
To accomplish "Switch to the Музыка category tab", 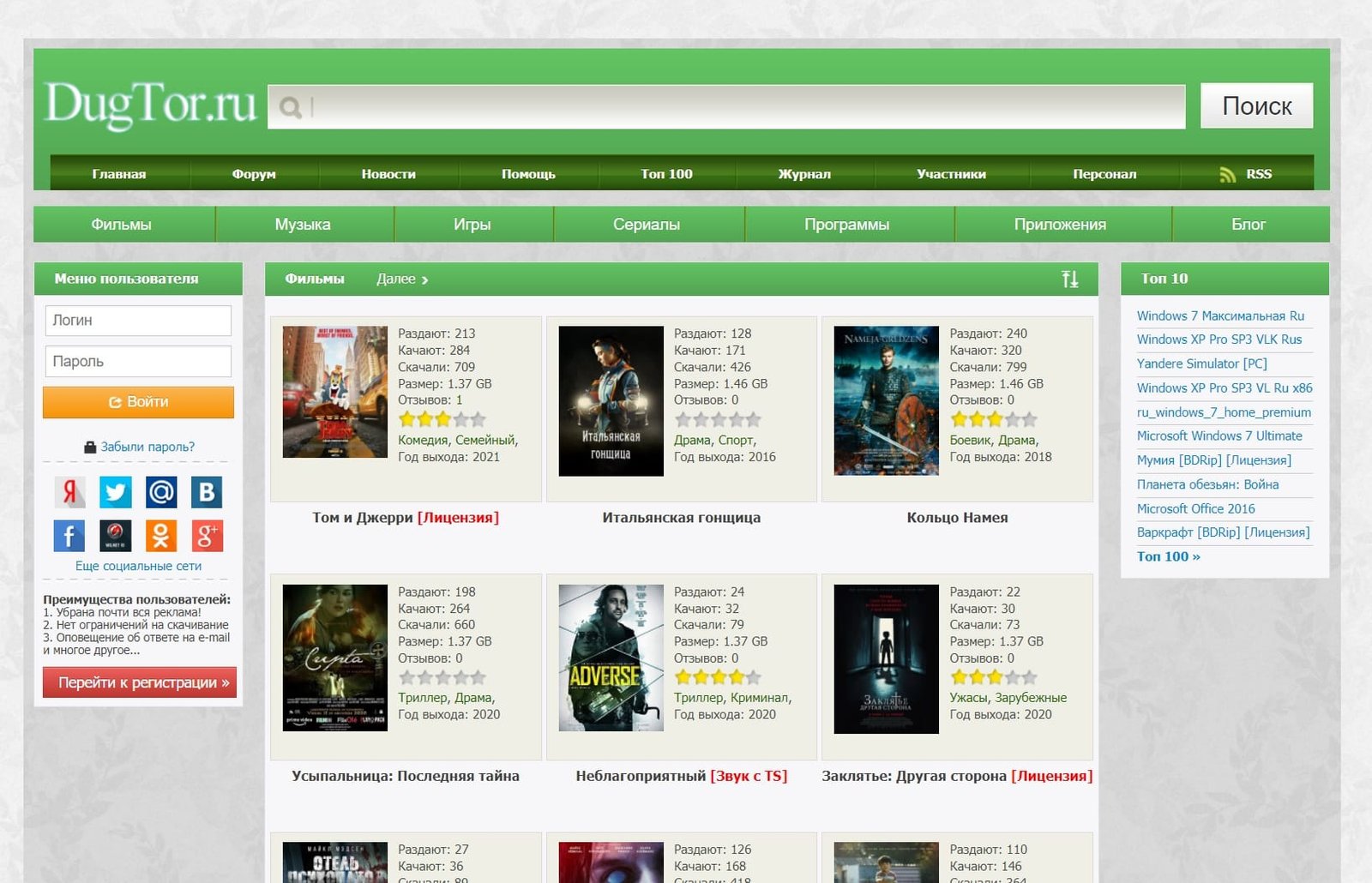I will click(303, 225).
